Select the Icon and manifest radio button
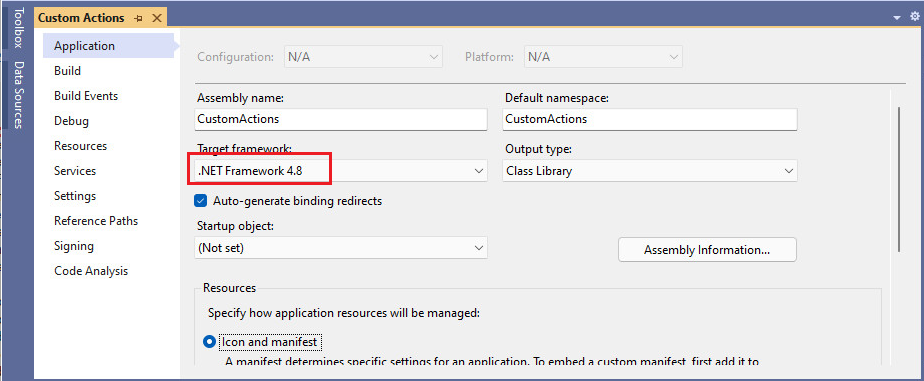The image size is (924, 381). (x=209, y=342)
